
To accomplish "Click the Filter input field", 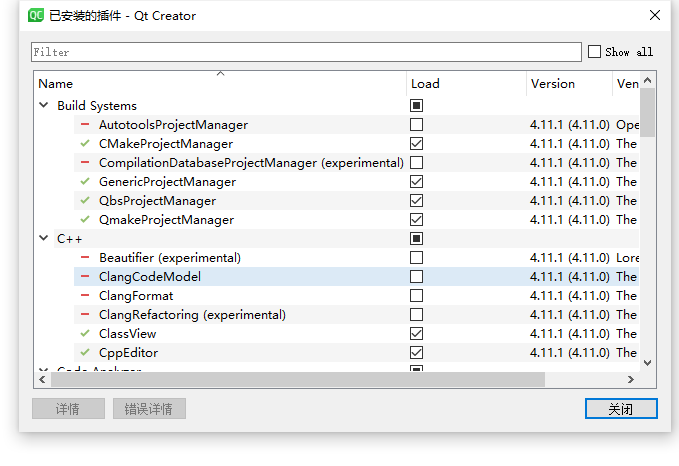I will coord(306,52).
